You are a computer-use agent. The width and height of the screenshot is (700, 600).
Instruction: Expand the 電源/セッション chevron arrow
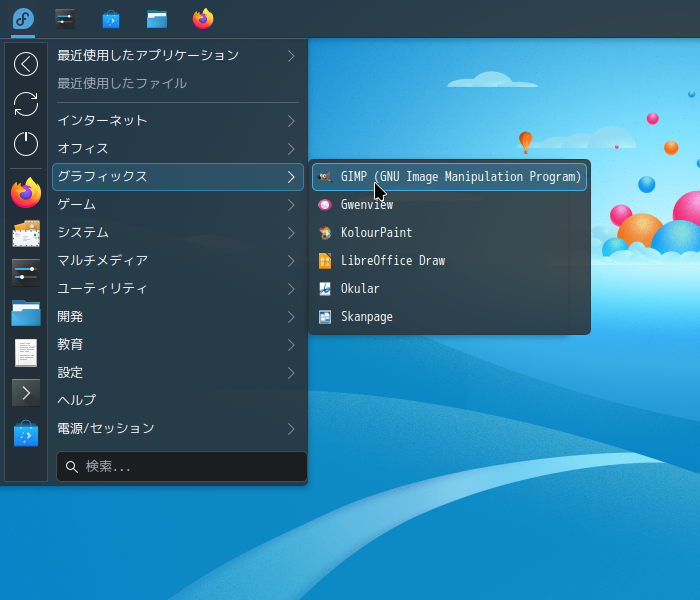pyautogui.click(x=291, y=429)
